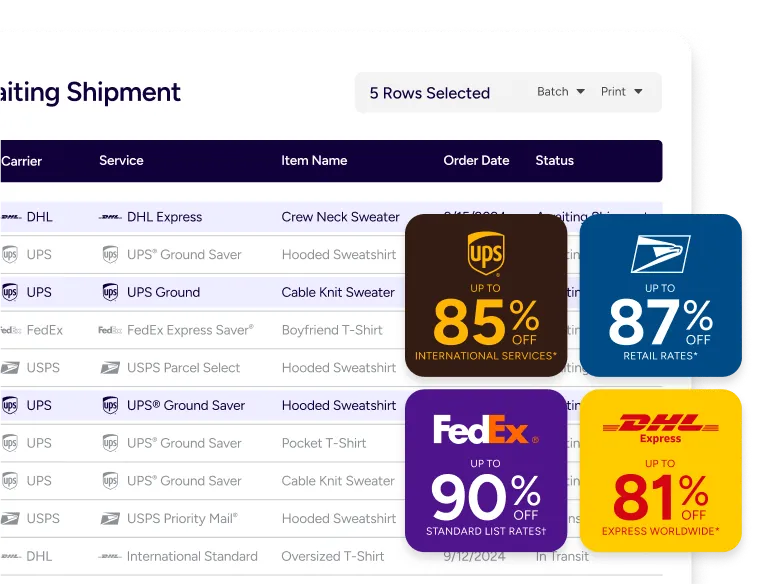The width and height of the screenshot is (779, 584).
Task: Open the Print dropdown menu
Action: pyautogui.click(x=621, y=92)
